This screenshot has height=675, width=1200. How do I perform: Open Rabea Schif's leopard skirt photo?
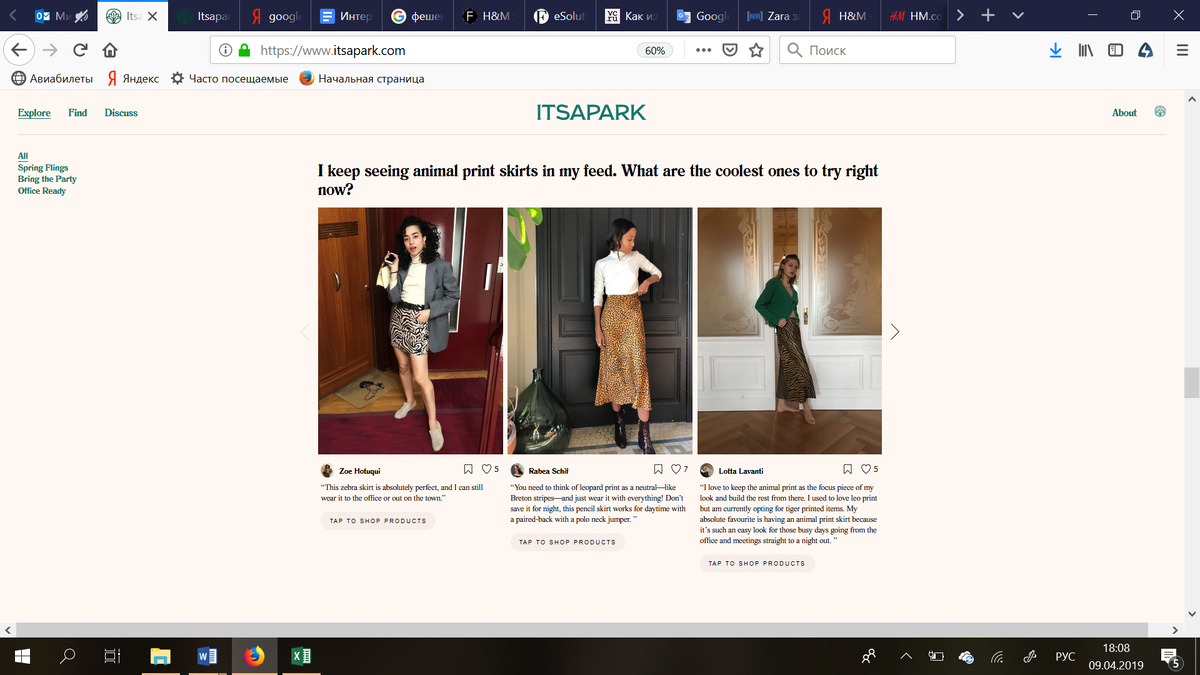600,331
